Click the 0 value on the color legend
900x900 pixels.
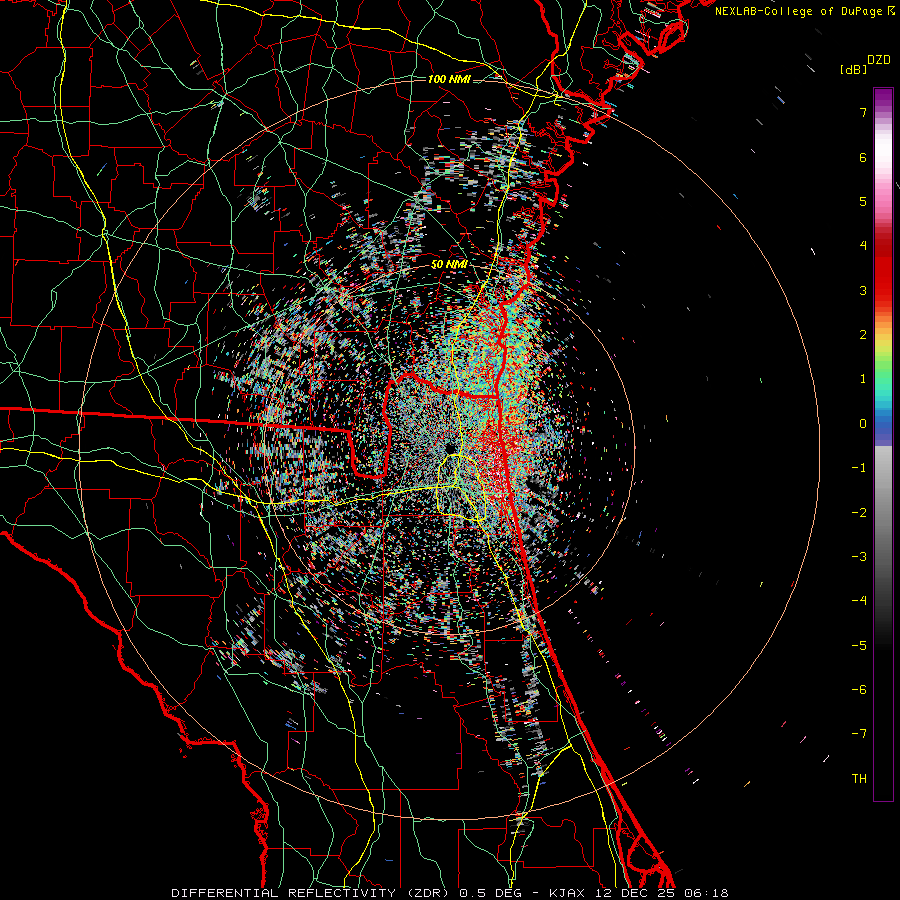863,424
